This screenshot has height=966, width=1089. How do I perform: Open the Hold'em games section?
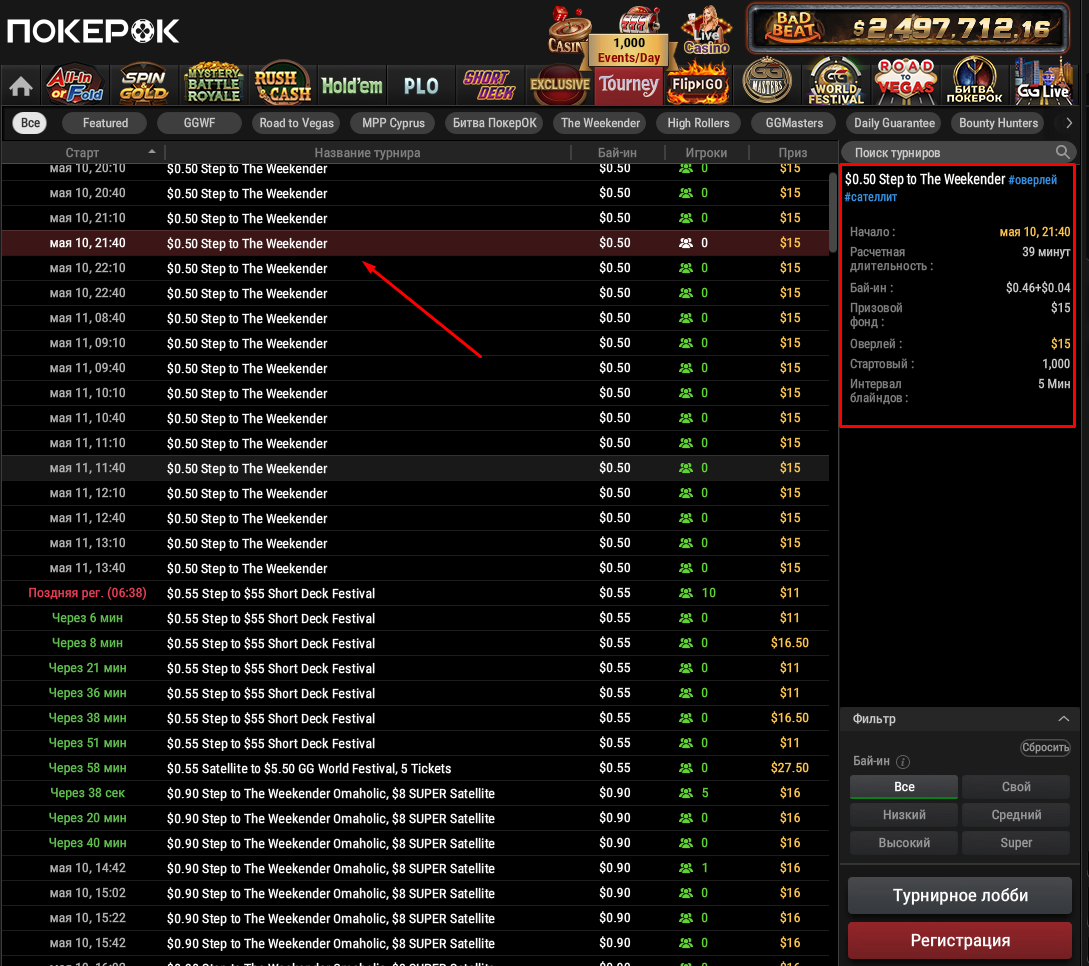tap(351, 85)
